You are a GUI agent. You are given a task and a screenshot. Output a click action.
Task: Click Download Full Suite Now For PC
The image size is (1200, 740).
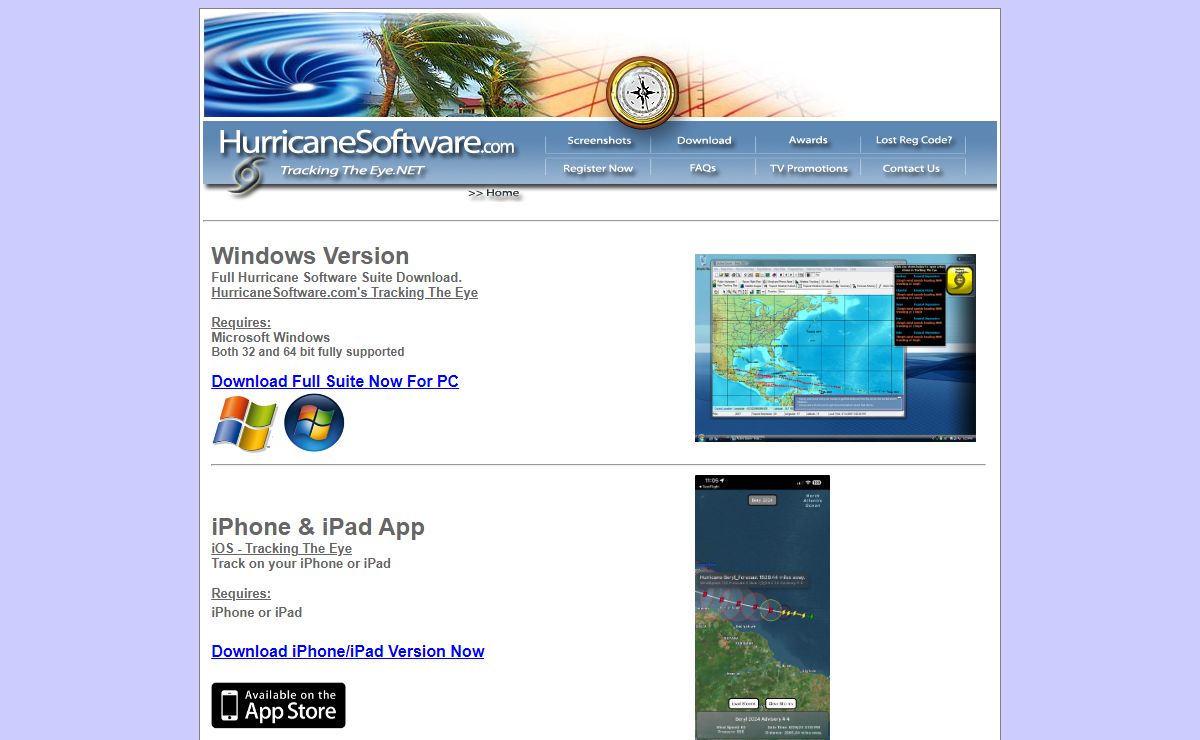pos(335,381)
